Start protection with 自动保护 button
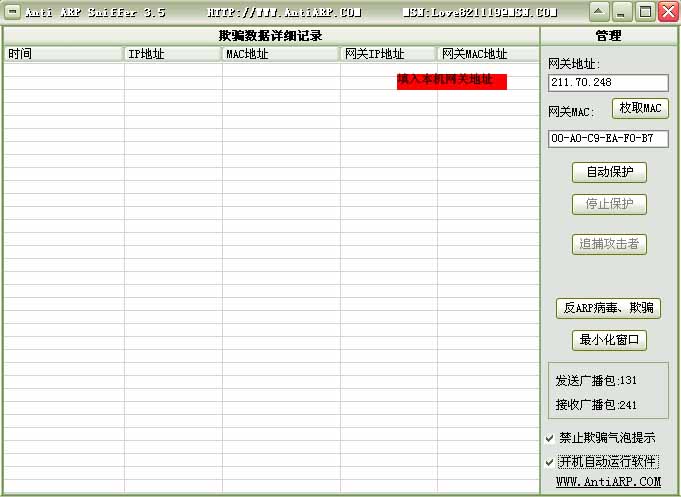 coord(609,172)
